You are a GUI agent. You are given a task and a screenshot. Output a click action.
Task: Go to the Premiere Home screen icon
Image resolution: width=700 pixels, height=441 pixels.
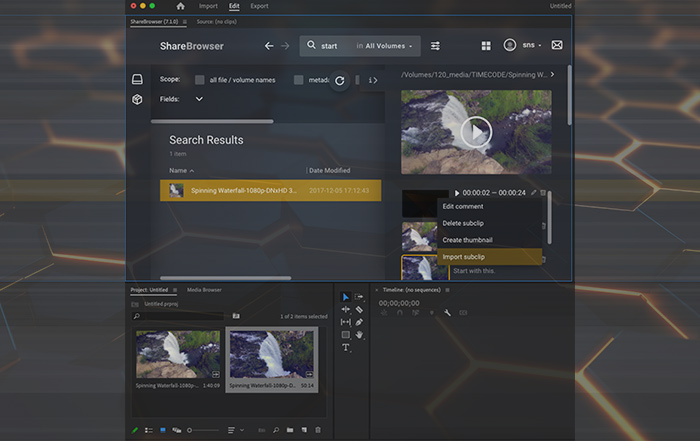click(x=180, y=6)
